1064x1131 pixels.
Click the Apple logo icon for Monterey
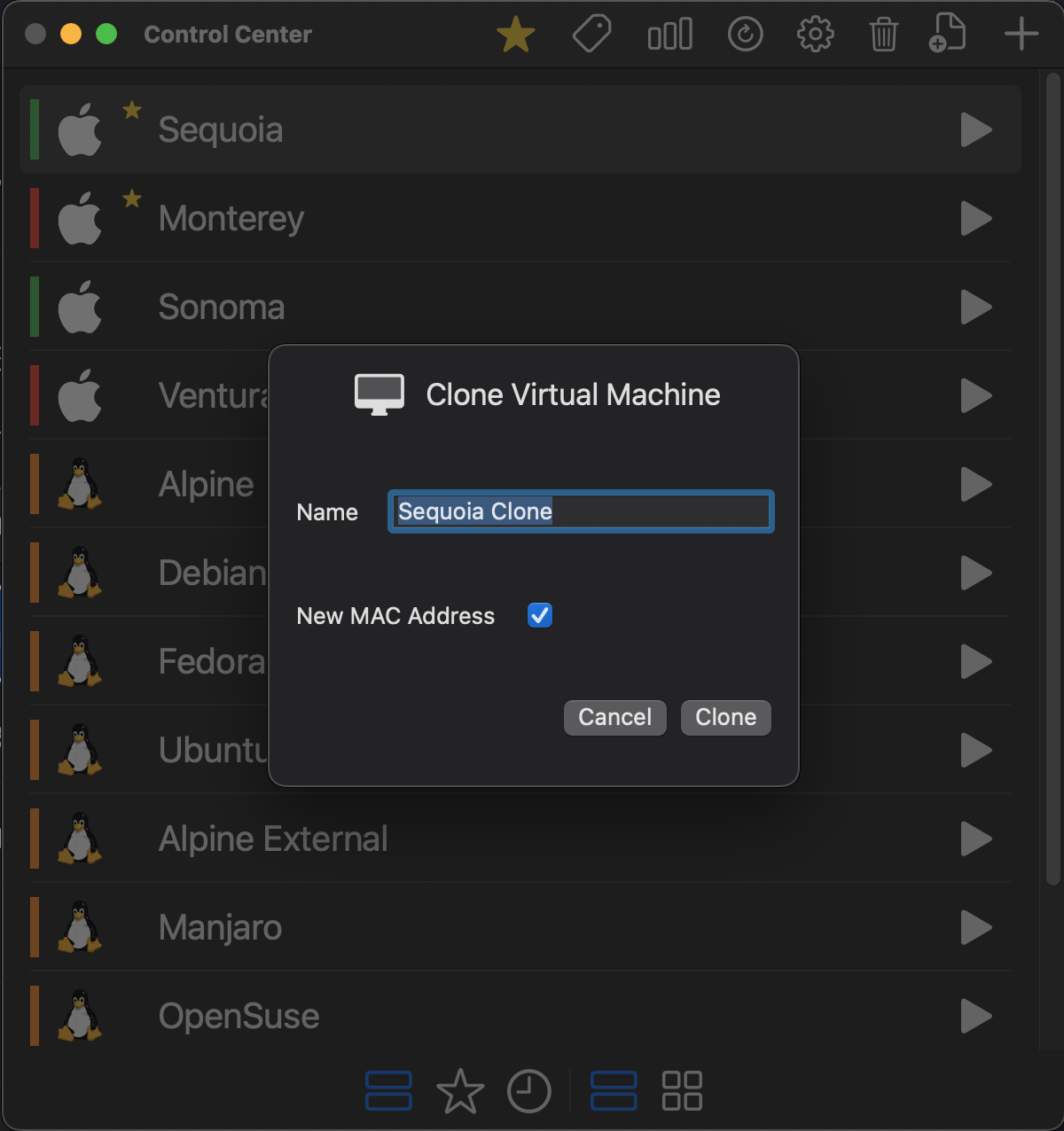(x=80, y=218)
